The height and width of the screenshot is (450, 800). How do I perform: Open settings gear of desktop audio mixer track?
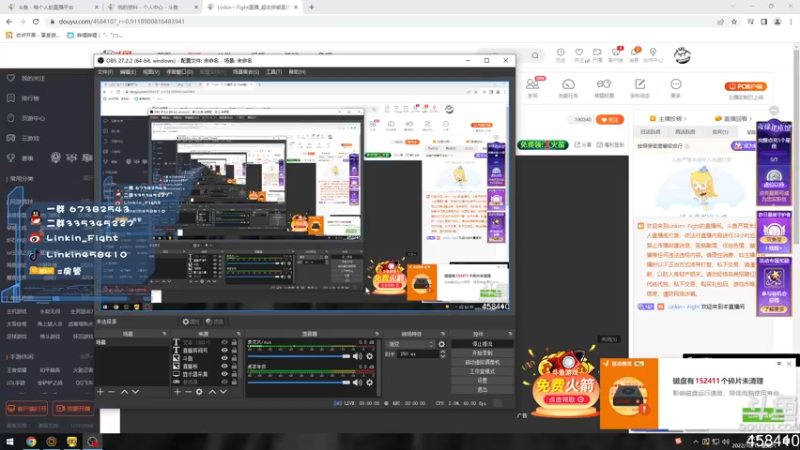[369, 382]
